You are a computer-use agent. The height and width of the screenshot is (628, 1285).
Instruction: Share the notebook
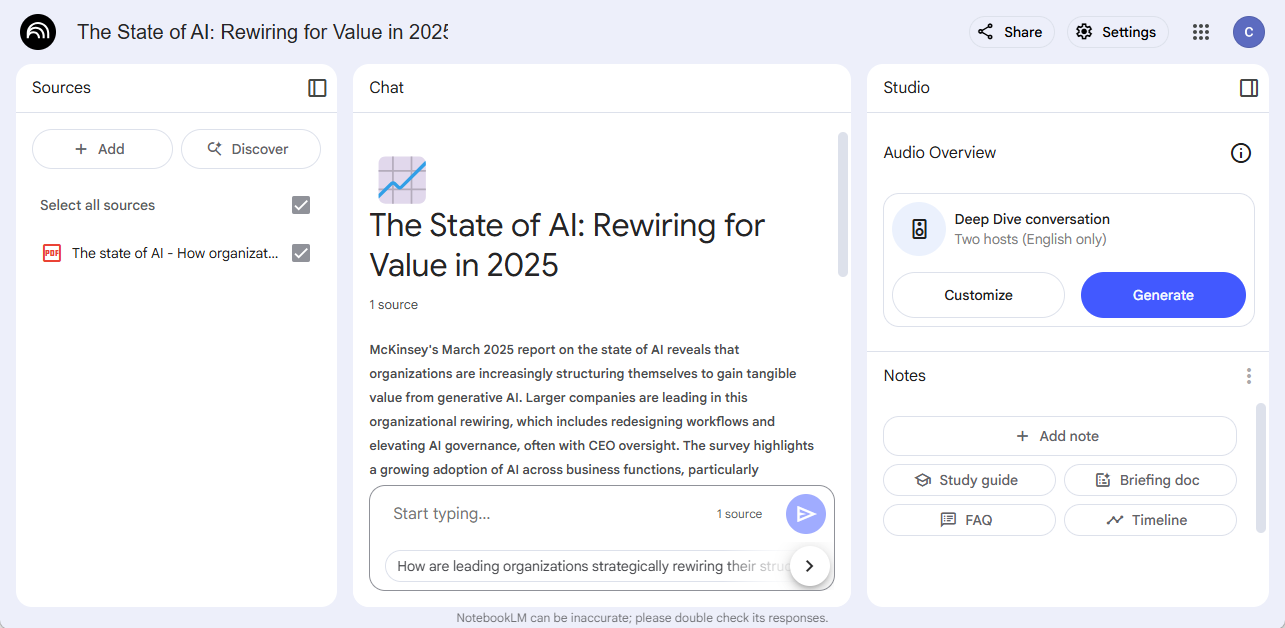pos(1011,32)
